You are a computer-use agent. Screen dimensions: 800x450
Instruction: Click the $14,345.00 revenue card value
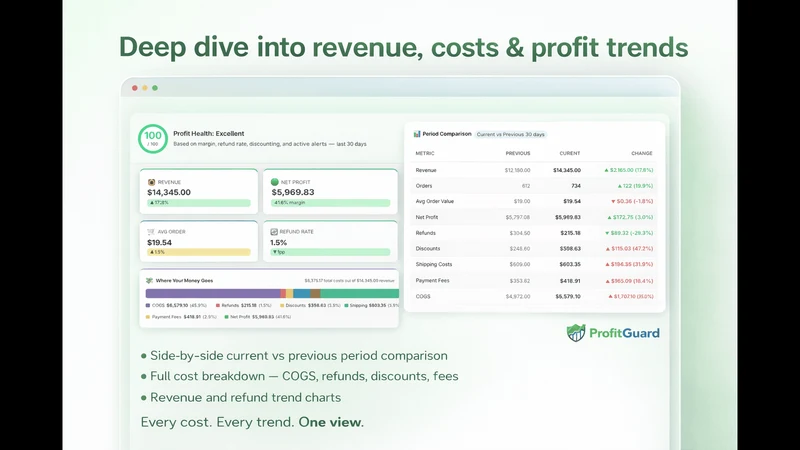(169, 192)
